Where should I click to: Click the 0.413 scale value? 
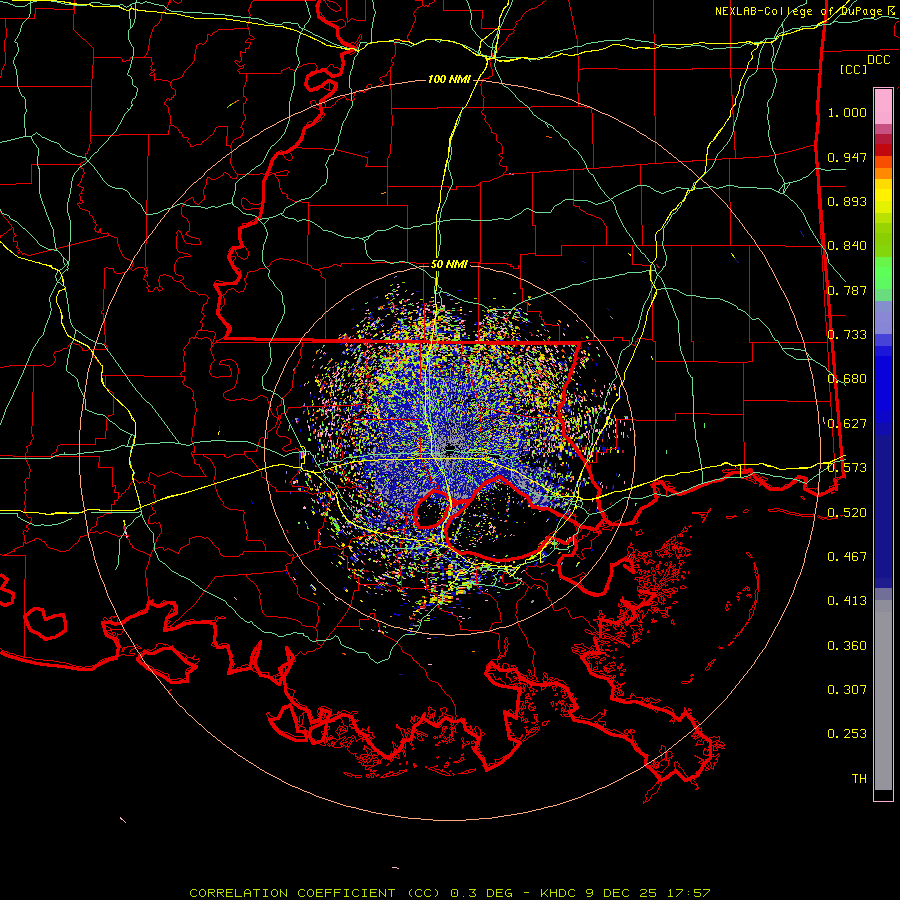847,601
